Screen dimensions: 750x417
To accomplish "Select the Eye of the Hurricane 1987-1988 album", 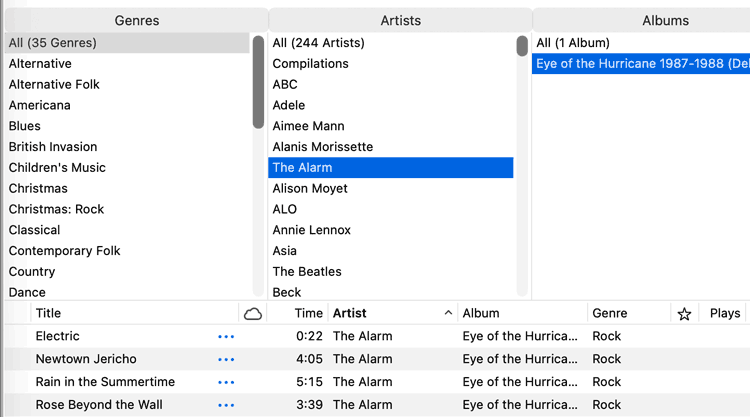I will 641,64.
